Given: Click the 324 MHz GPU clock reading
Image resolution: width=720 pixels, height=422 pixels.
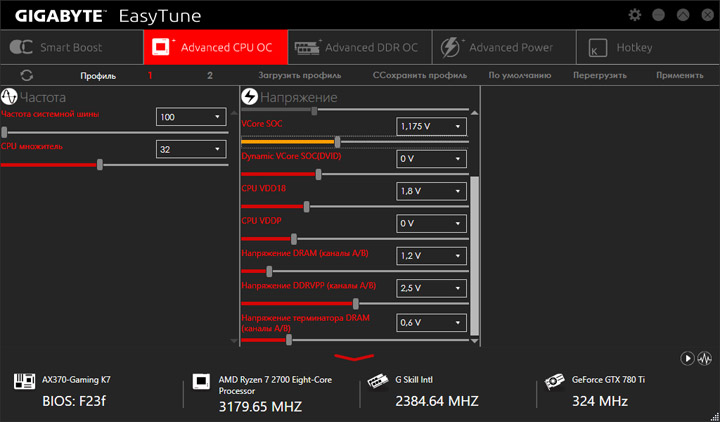Looking at the screenshot, I should click(600, 401).
